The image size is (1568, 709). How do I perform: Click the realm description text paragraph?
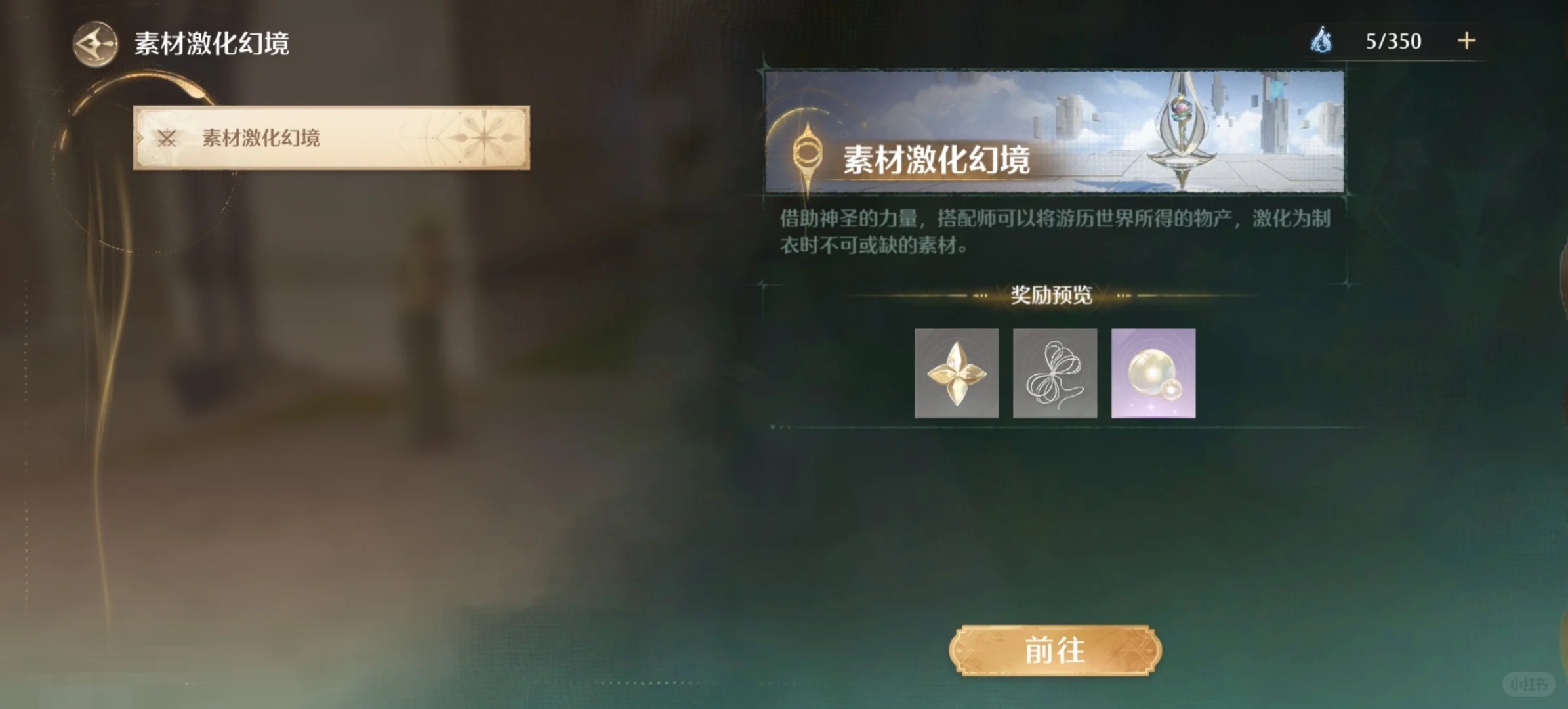(x=1055, y=232)
